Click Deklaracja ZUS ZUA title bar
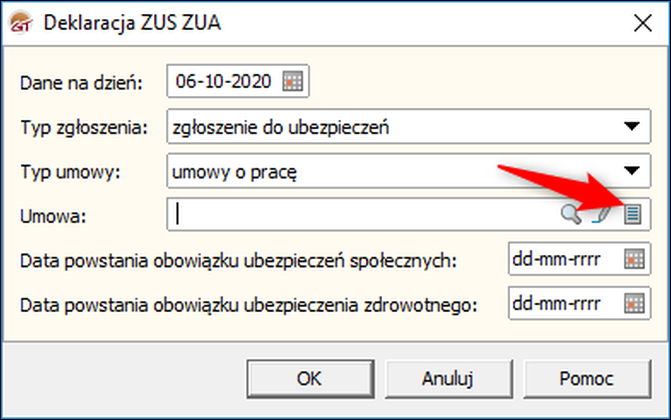Image resolution: width=671 pixels, height=420 pixels. click(x=334, y=23)
